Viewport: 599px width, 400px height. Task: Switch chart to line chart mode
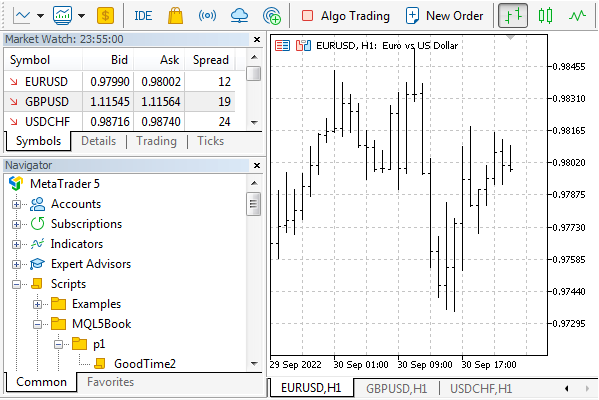[x=577, y=16]
